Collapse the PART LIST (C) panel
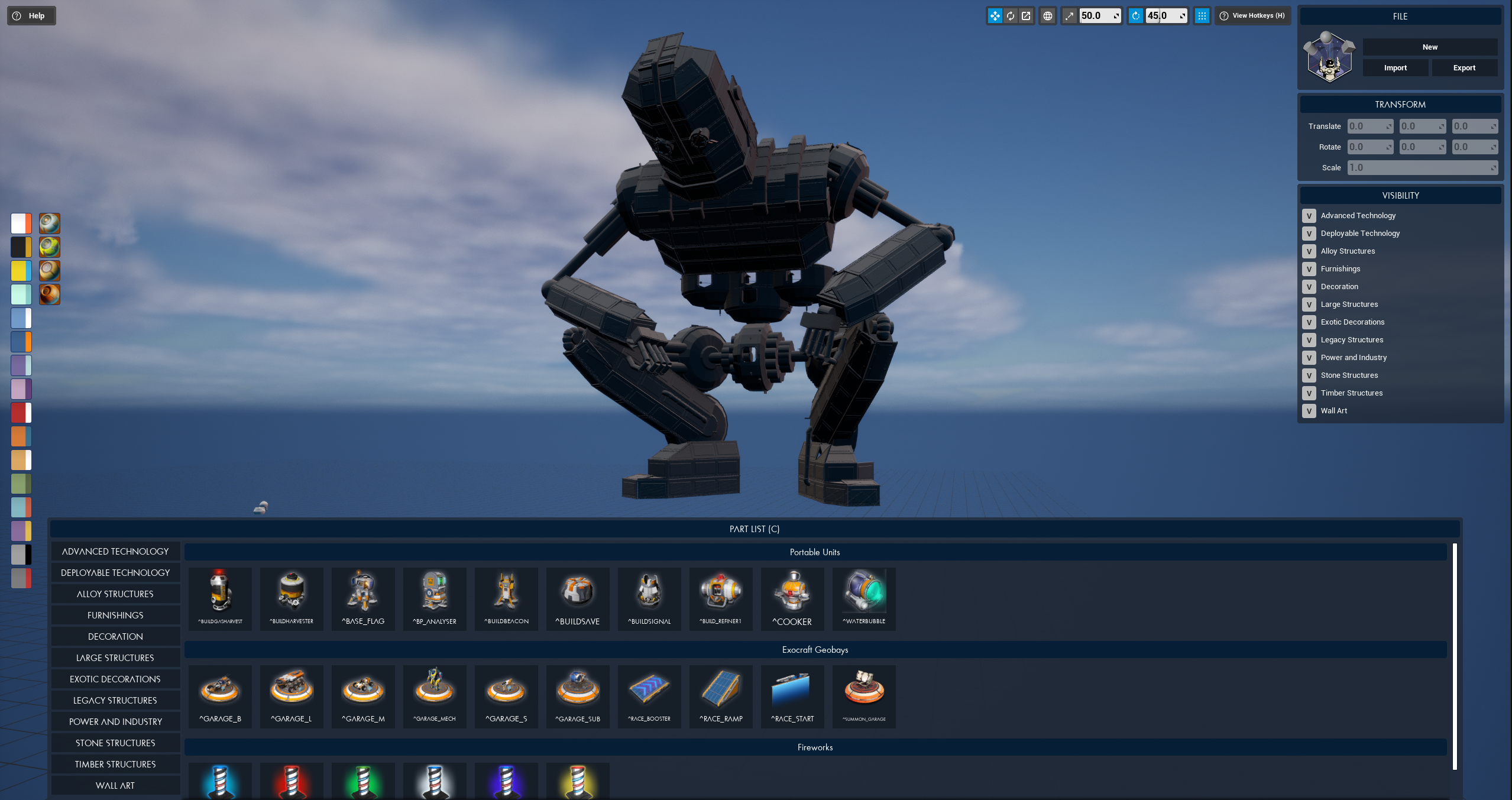The width and height of the screenshot is (1512, 800). click(754, 529)
